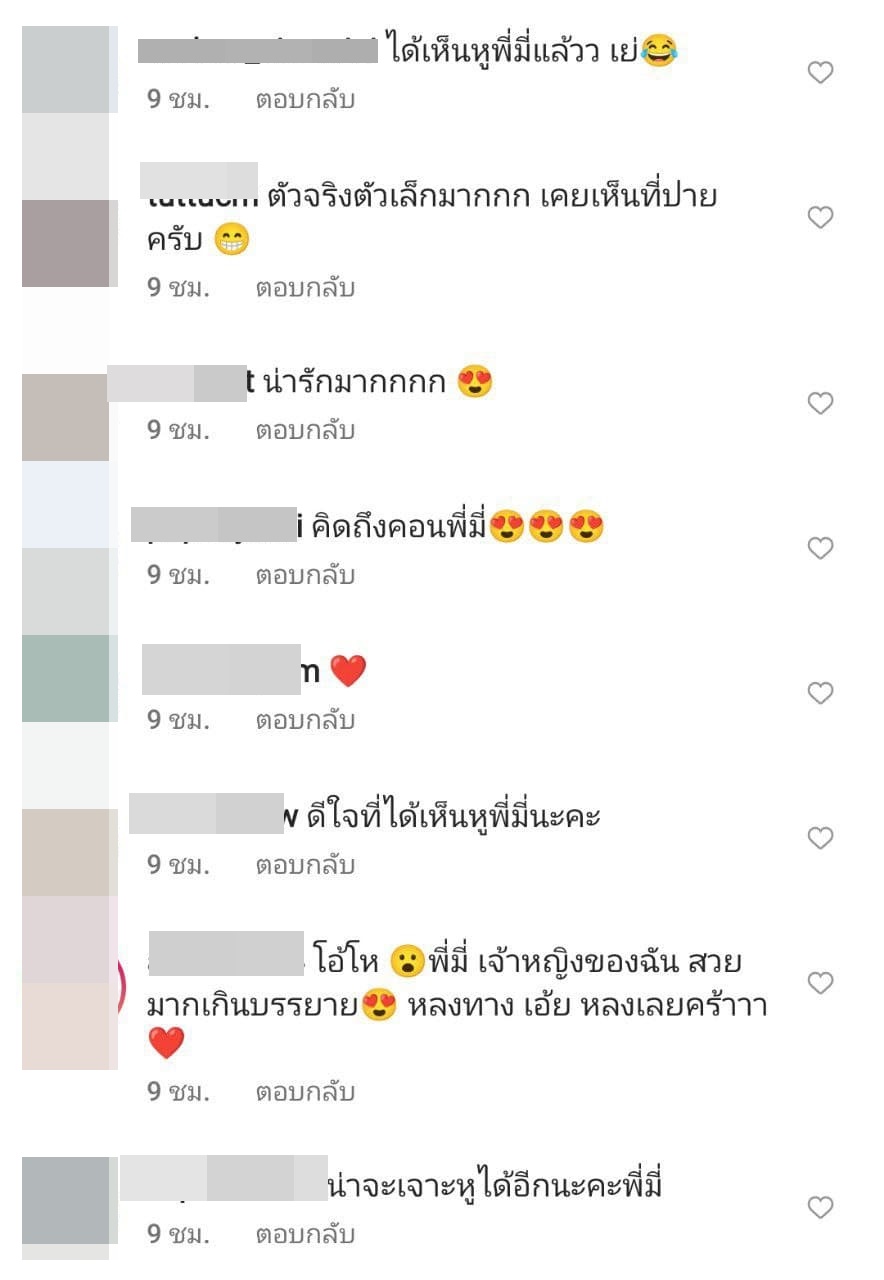Reply to comment น่าจะเจาะหูได้อีกนะคะพี่มี่

[x=305, y=1235]
